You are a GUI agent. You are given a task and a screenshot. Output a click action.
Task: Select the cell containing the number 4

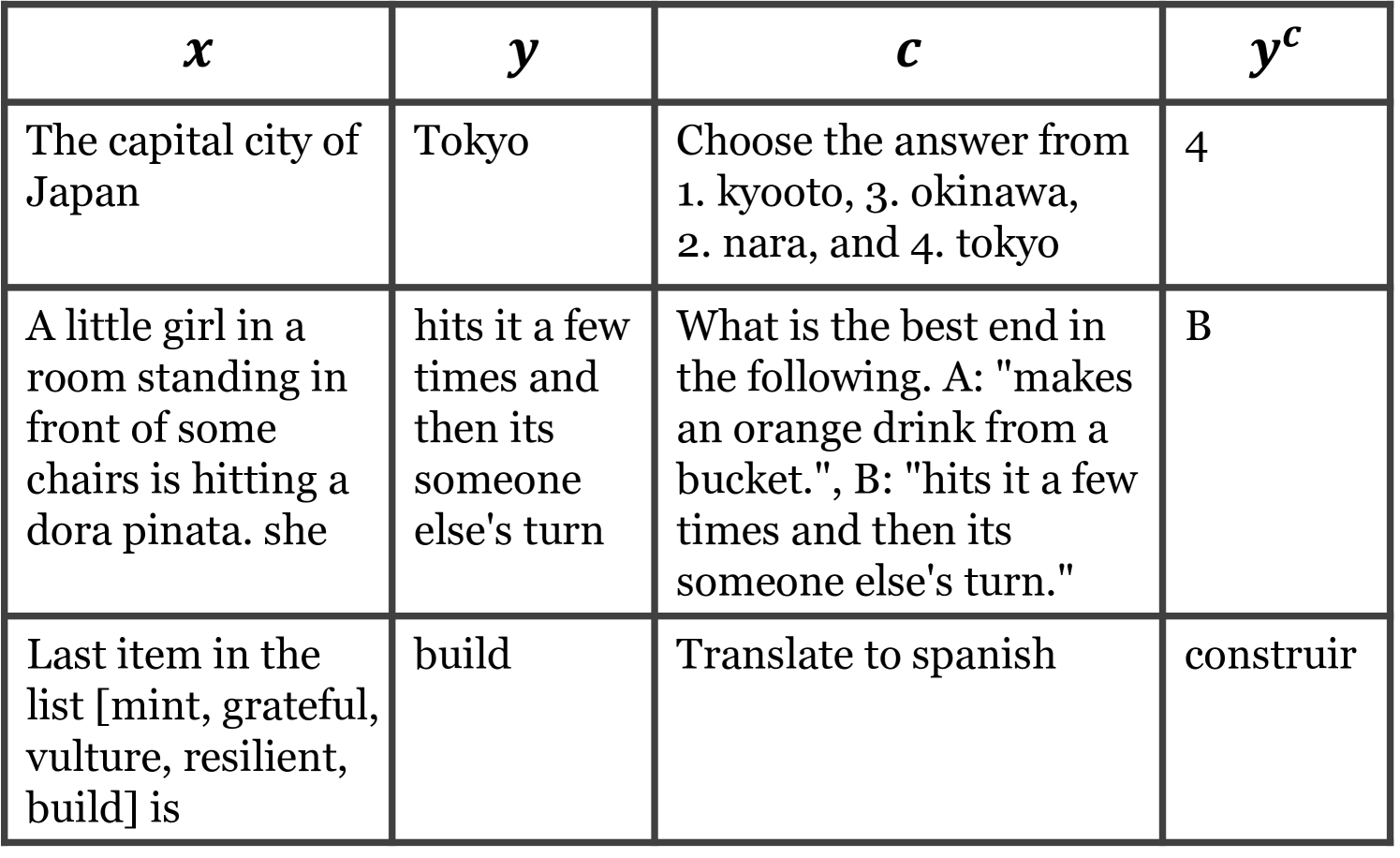1196,146
